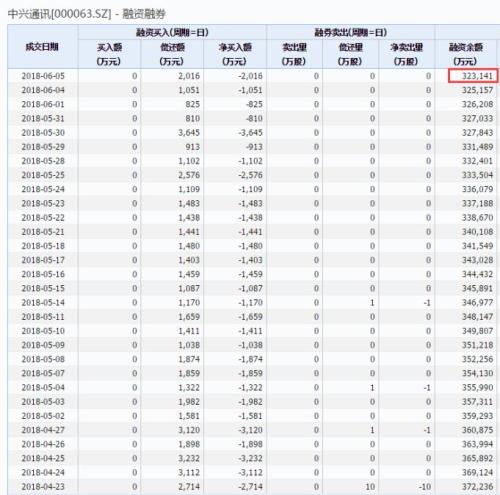This screenshot has height=495, width=500.
Task: Click the 融资余额(万元) column header
Action: [x=465, y=54]
